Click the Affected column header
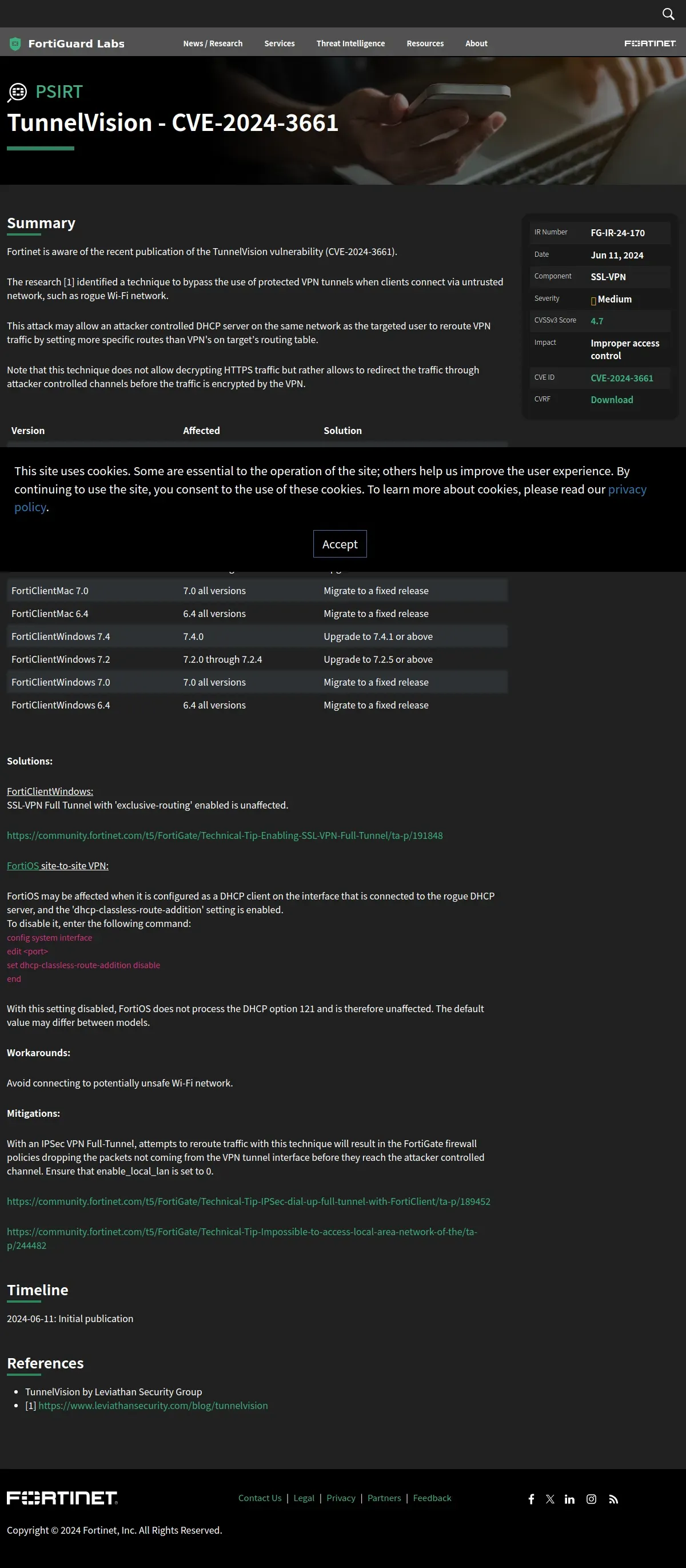686x1568 pixels. tap(201, 431)
